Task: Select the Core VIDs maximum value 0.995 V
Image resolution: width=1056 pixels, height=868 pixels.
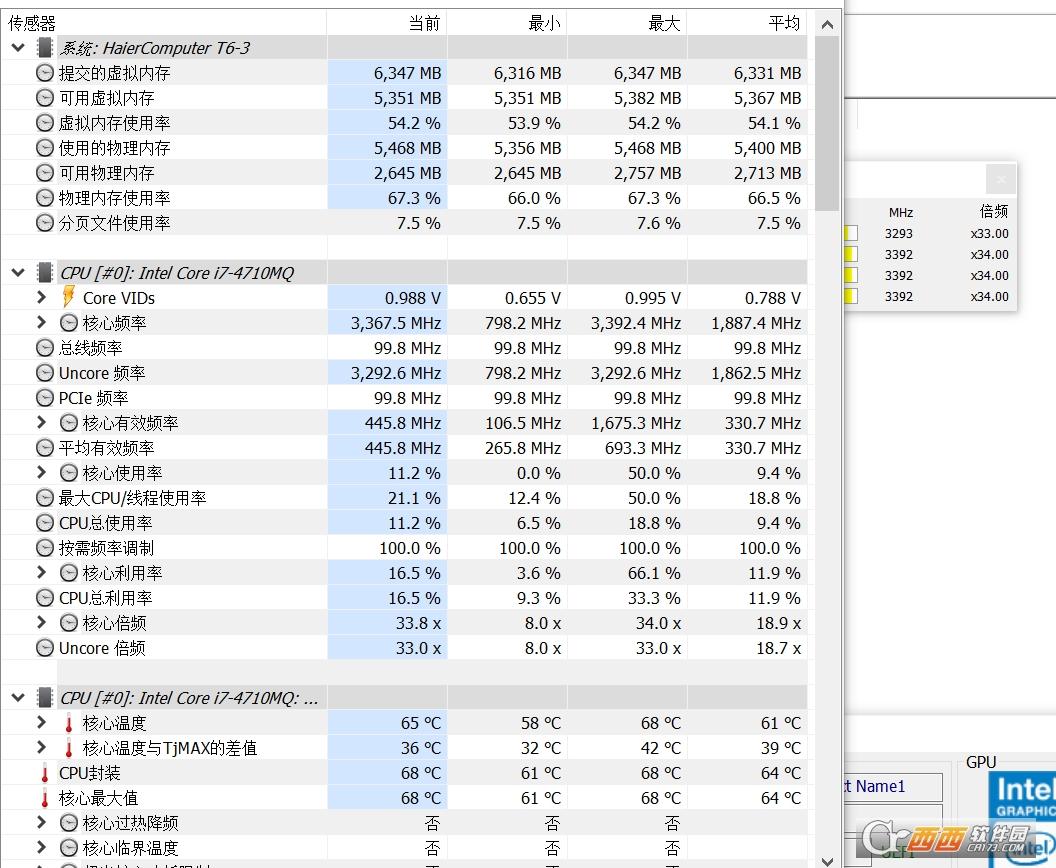Action: pos(653,298)
